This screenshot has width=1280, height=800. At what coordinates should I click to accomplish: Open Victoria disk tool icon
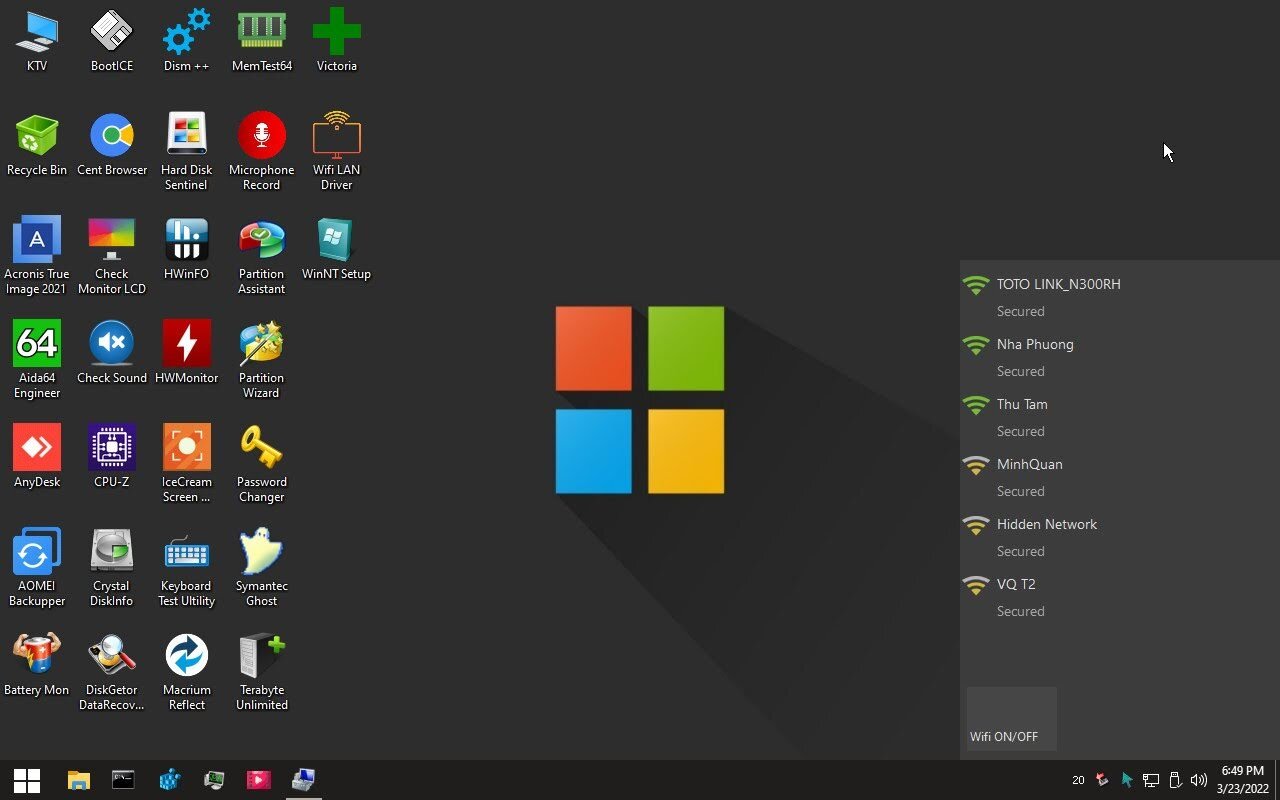pos(337,40)
